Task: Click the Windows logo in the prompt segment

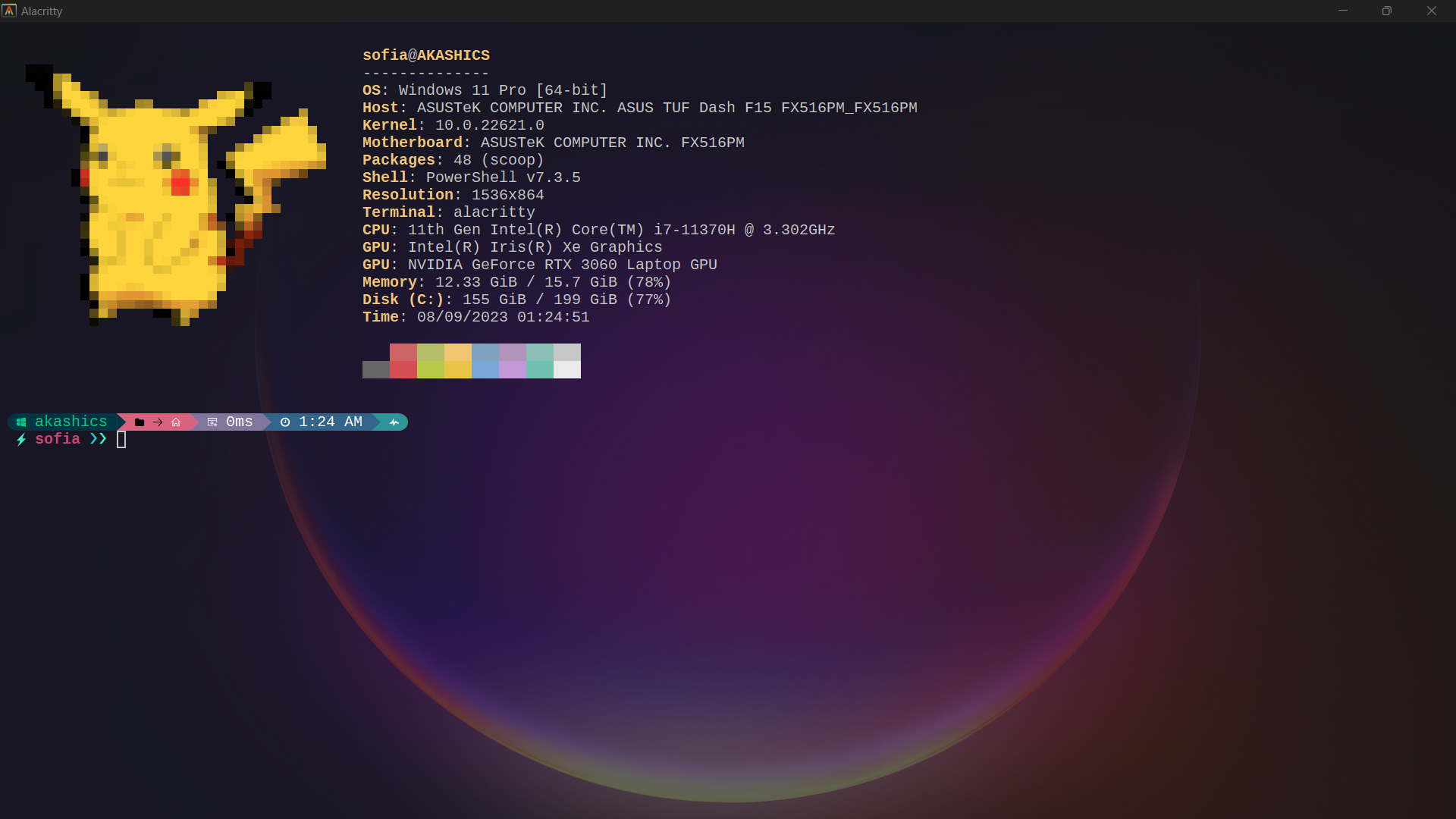Action: (x=20, y=422)
